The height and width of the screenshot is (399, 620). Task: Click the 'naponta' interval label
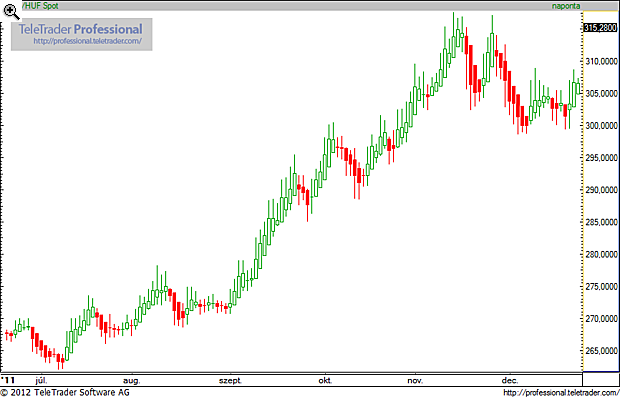pos(566,6)
